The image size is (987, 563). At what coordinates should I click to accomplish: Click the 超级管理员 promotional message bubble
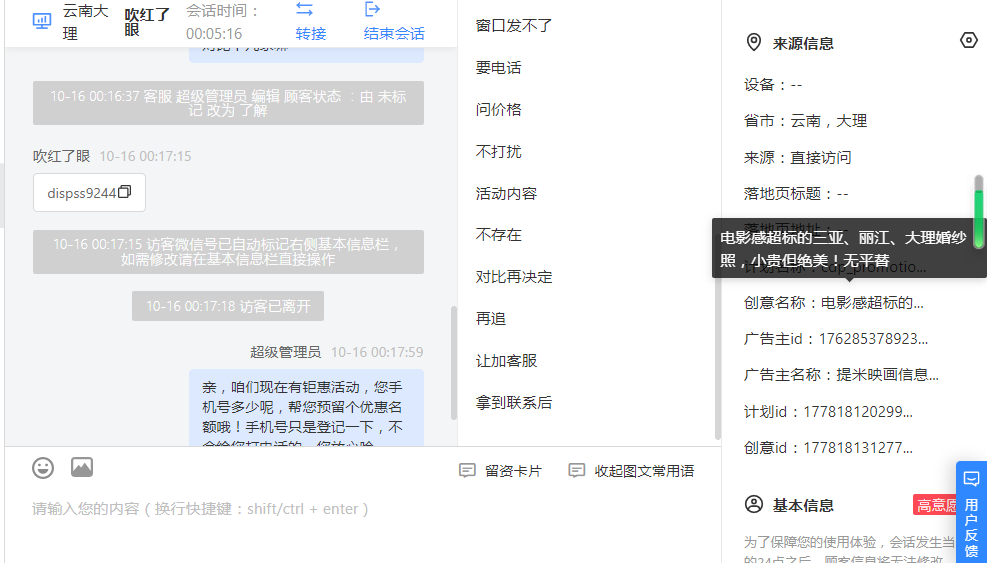click(307, 408)
